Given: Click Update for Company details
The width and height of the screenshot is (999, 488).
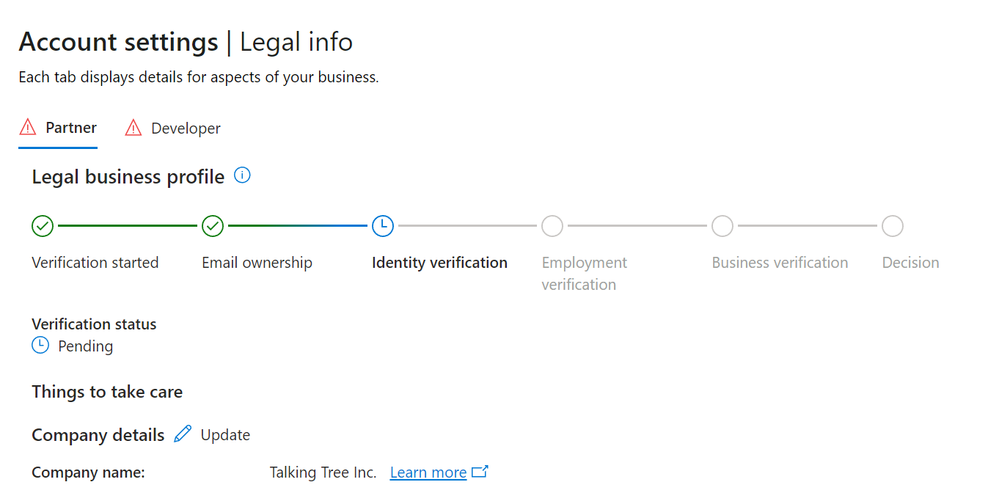Looking at the screenshot, I should pyautogui.click(x=225, y=435).
